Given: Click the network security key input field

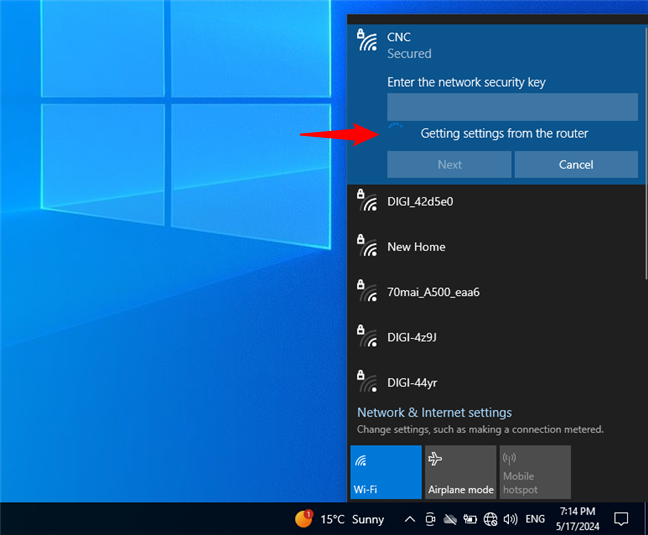Looking at the screenshot, I should click(x=512, y=107).
